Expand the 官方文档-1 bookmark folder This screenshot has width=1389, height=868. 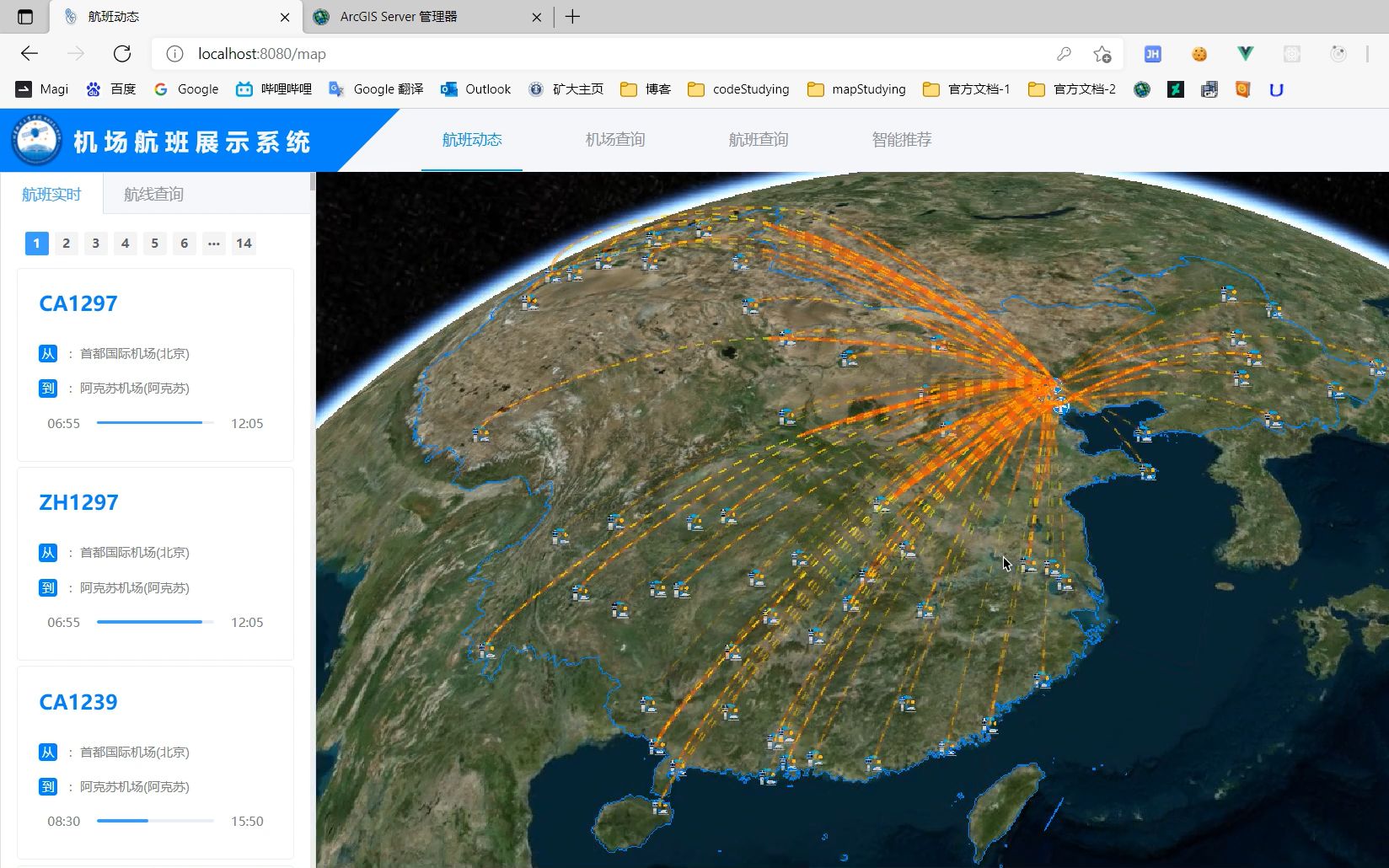click(x=966, y=89)
